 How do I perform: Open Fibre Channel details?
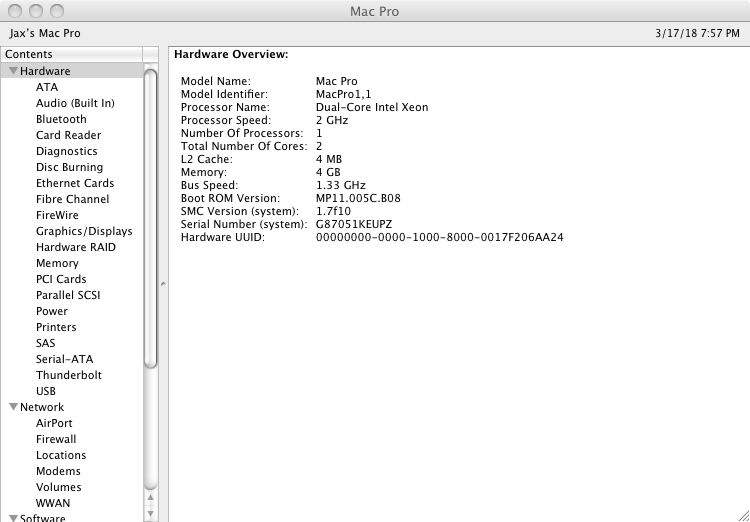pos(72,199)
